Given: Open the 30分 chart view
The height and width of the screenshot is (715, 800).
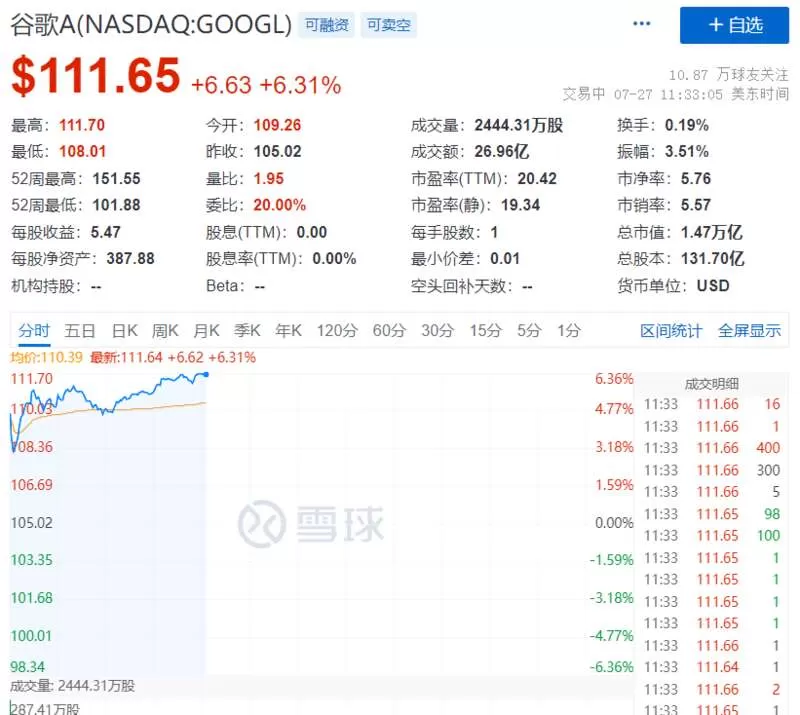Looking at the screenshot, I should [437, 331].
